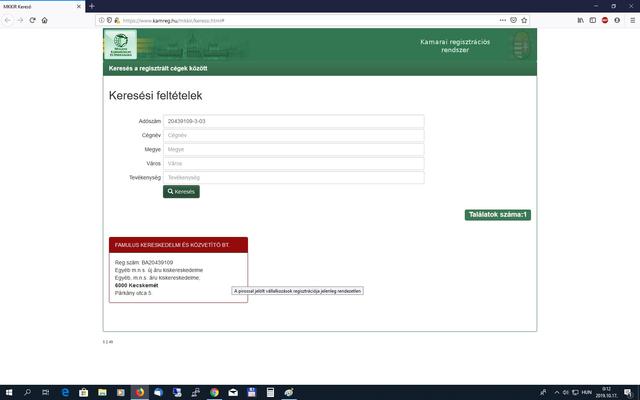Click the Megye input field
This screenshot has height=400, width=640.
293,149
